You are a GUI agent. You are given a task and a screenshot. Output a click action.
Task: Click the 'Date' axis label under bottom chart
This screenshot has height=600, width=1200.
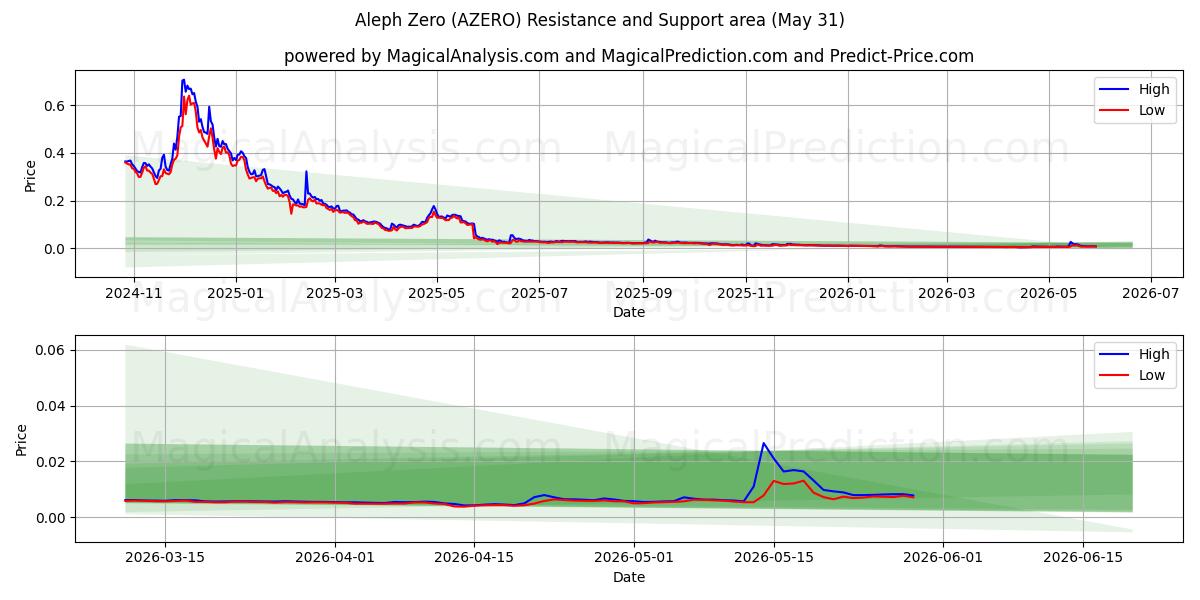(x=629, y=577)
